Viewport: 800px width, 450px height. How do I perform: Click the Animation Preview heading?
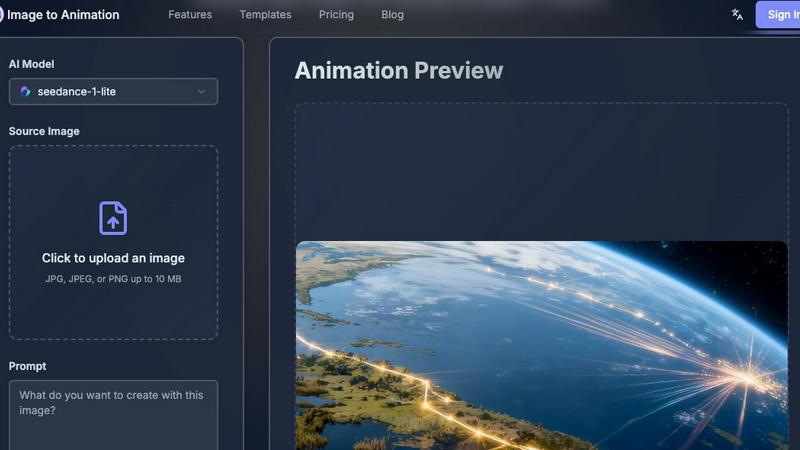(398, 70)
